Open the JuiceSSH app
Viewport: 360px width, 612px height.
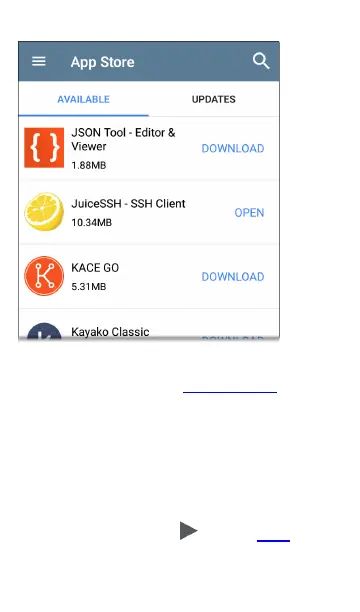249,213
